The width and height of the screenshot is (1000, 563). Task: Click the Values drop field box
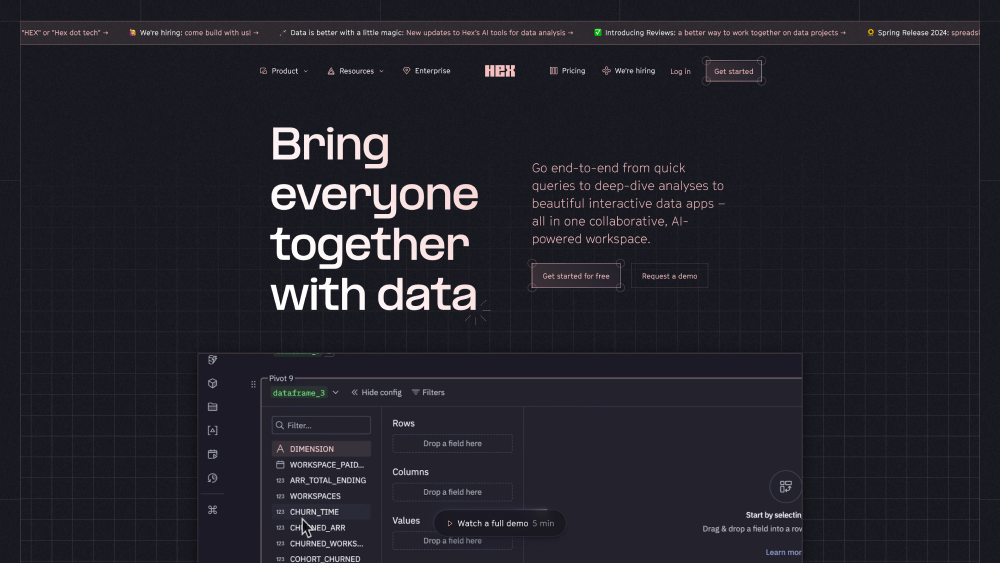[x=452, y=541]
